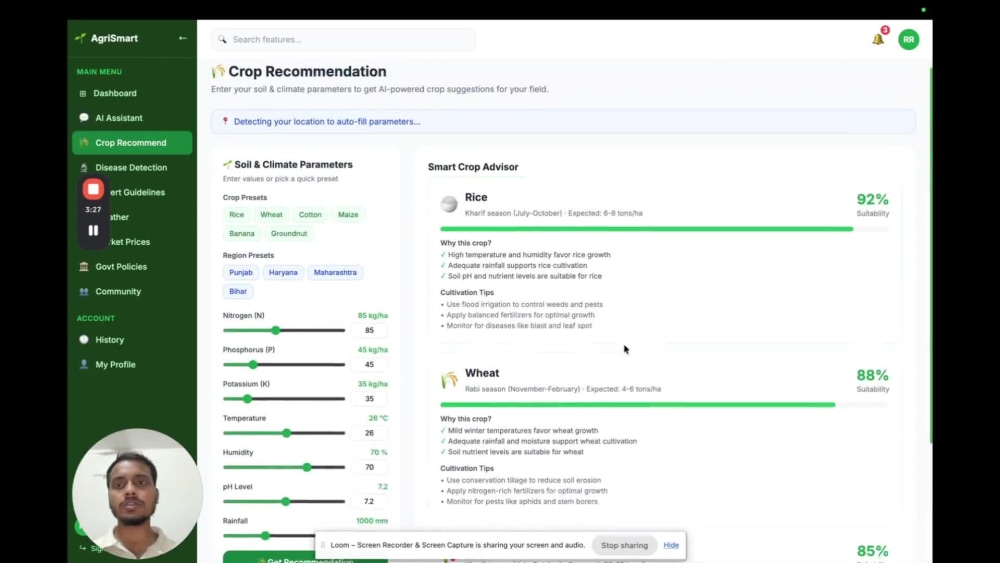Click the Rice card grain icon
This screenshot has width=1000, height=563.
tap(449, 203)
